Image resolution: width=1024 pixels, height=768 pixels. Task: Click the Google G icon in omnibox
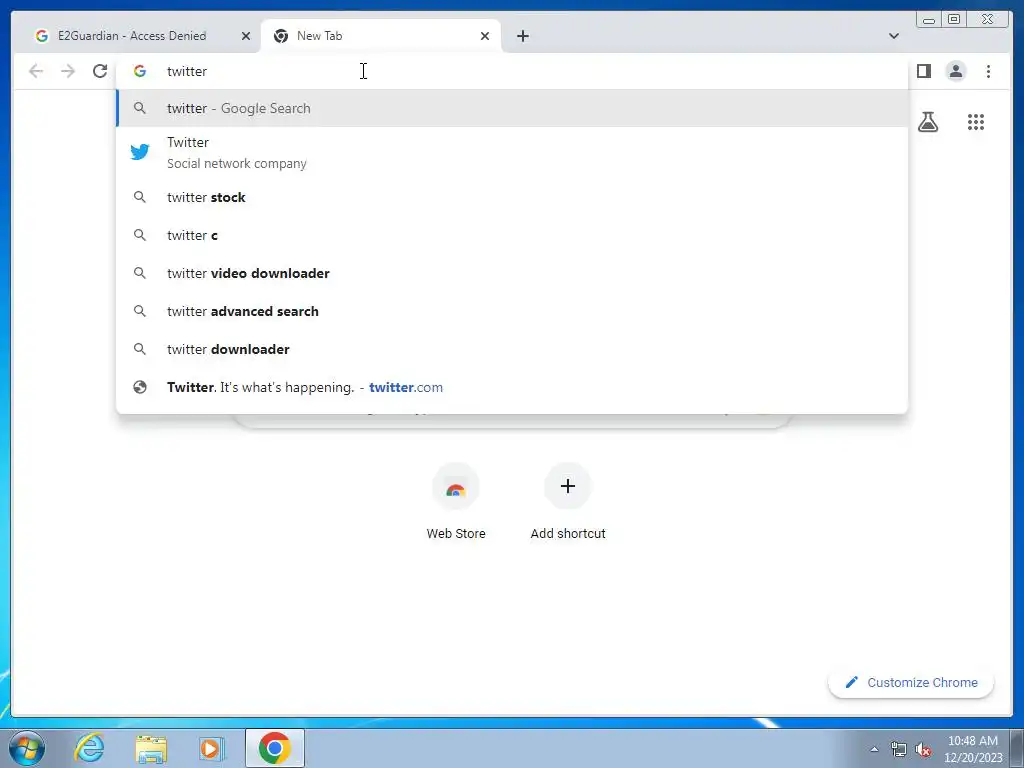click(x=140, y=71)
